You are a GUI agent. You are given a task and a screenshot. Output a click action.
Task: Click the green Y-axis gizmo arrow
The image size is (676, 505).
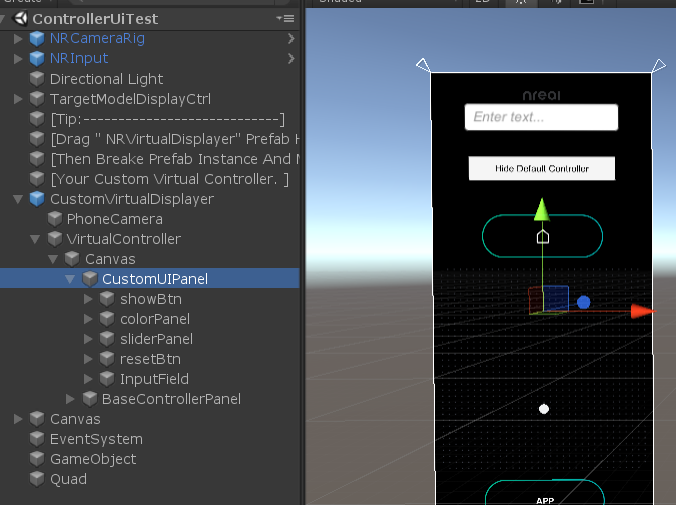[542, 210]
